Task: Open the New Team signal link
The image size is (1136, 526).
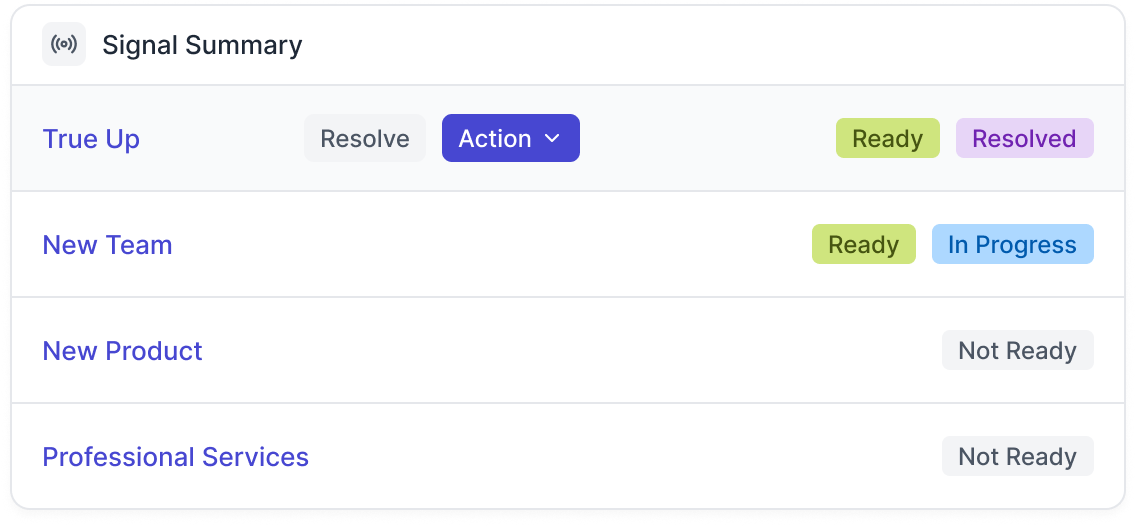Action: (x=107, y=245)
